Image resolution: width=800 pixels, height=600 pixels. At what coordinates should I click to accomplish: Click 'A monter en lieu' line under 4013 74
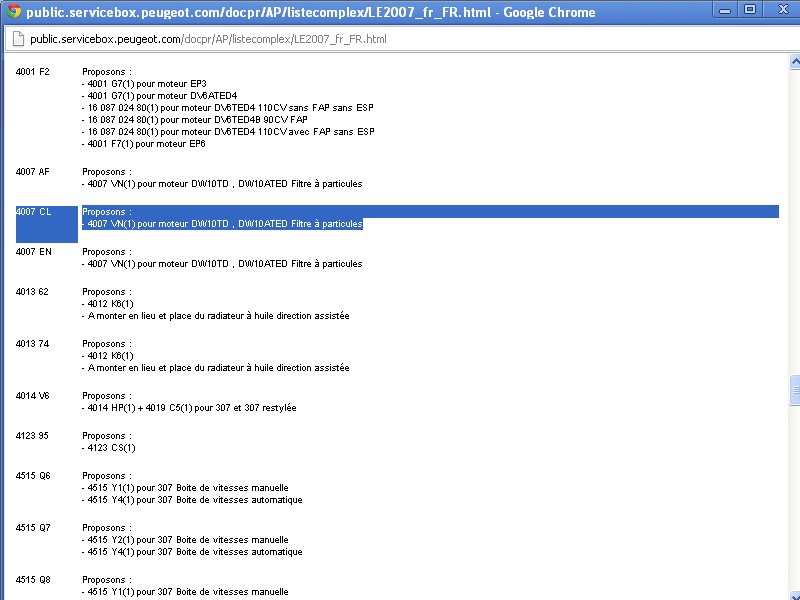(x=215, y=368)
